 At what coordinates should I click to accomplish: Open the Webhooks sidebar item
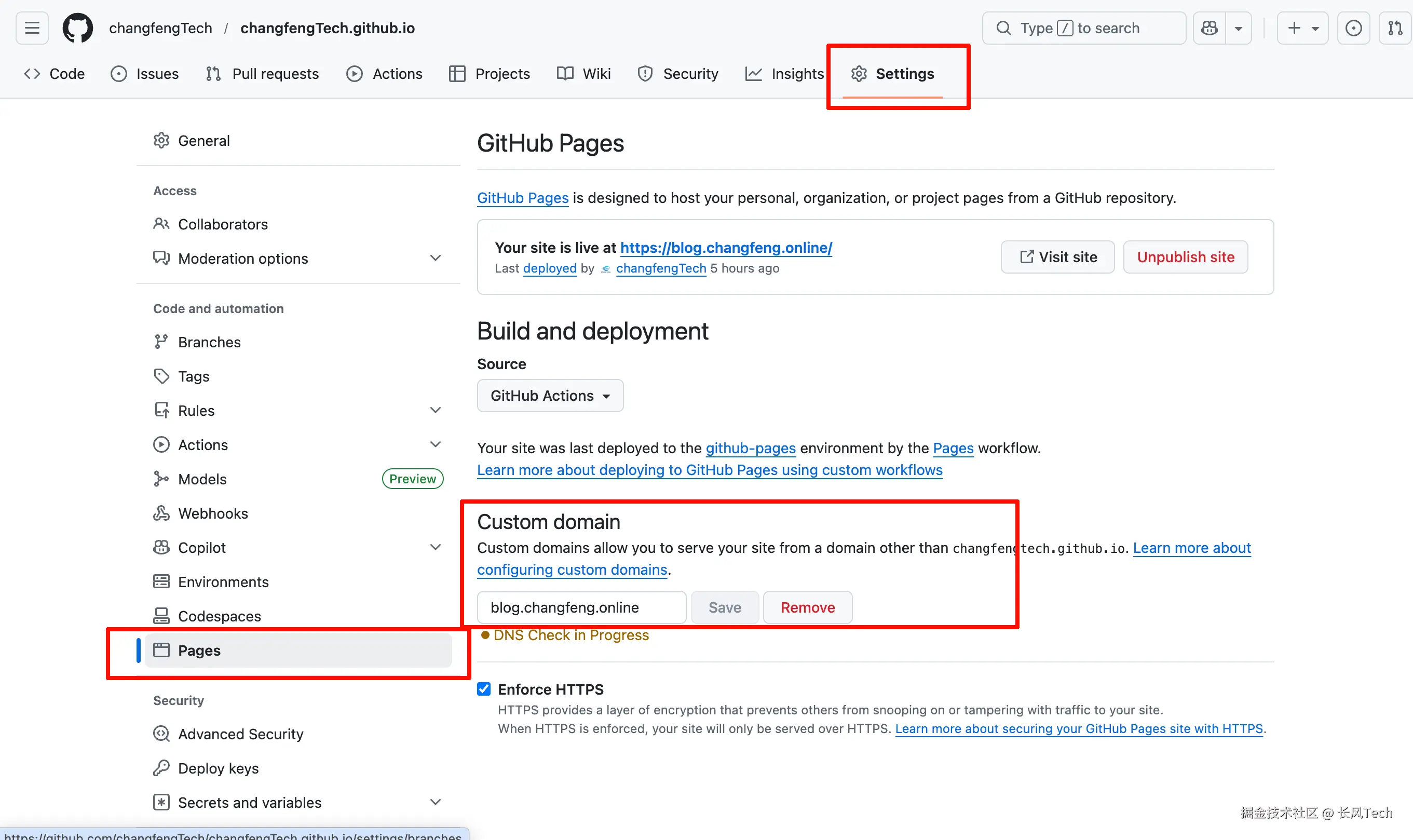(213, 513)
